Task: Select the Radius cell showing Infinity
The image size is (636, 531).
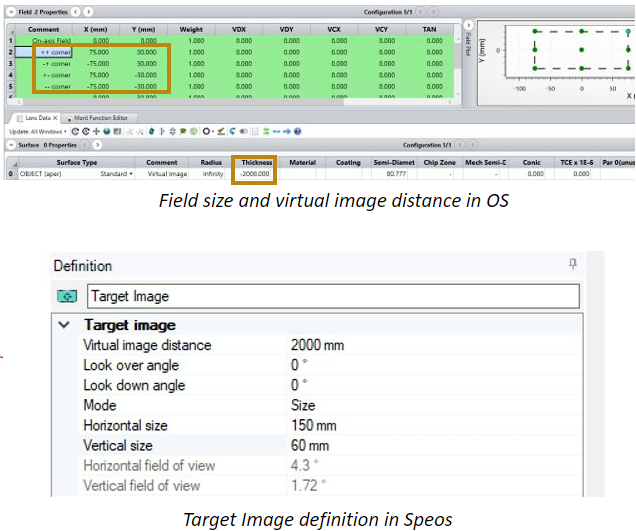Action: tap(213, 174)
